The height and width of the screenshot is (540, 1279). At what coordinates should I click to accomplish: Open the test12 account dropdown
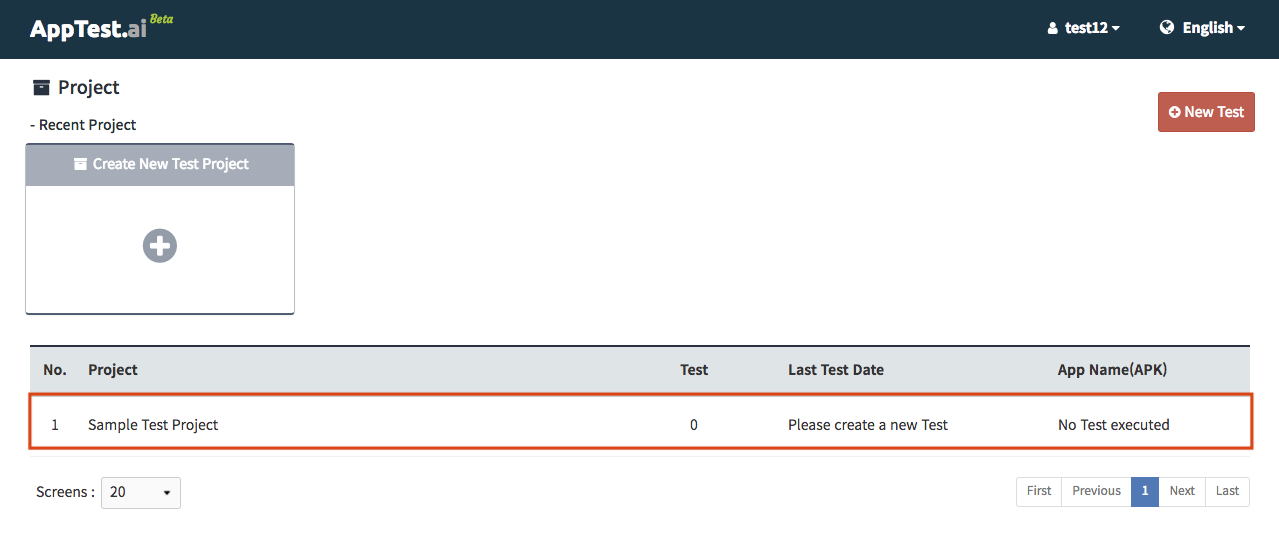click(x=1083, y=28)
